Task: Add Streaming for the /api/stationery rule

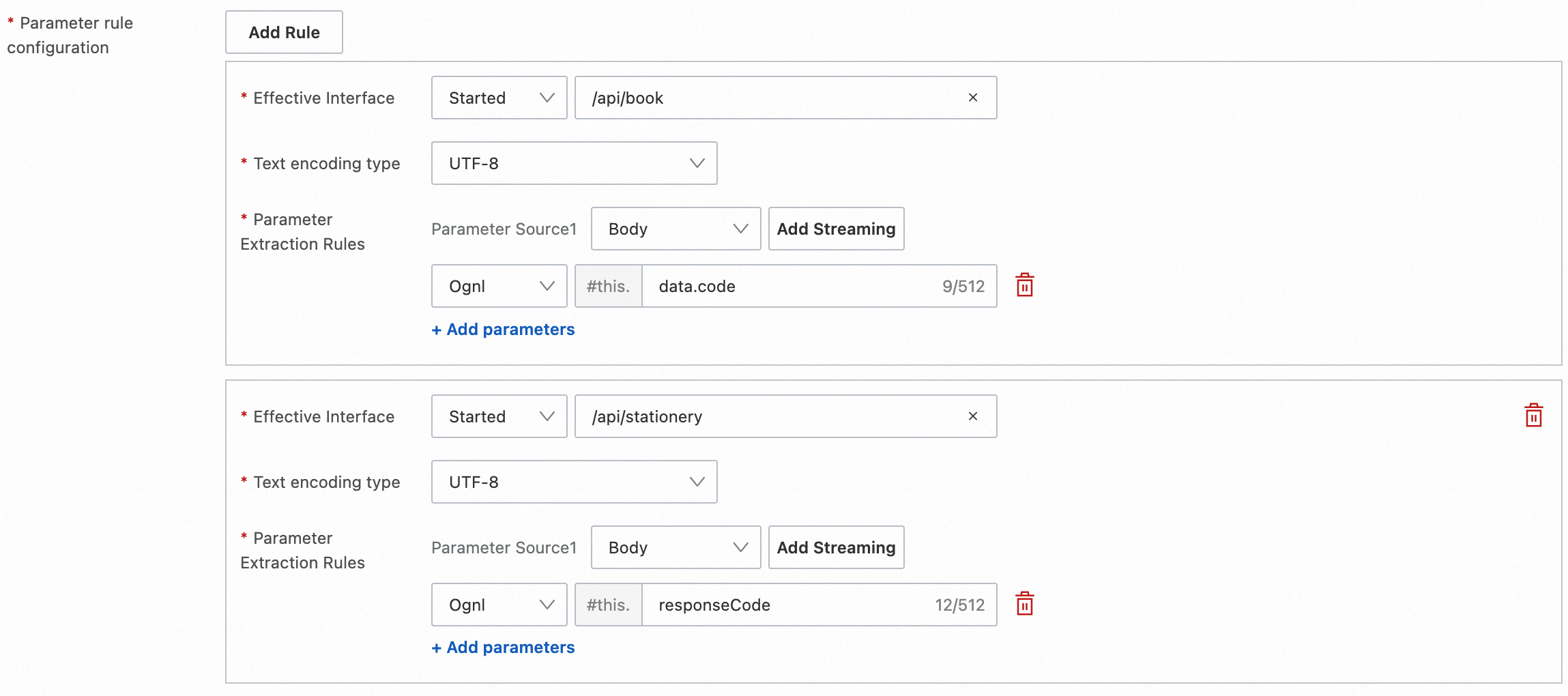Action: click(836, 547)
